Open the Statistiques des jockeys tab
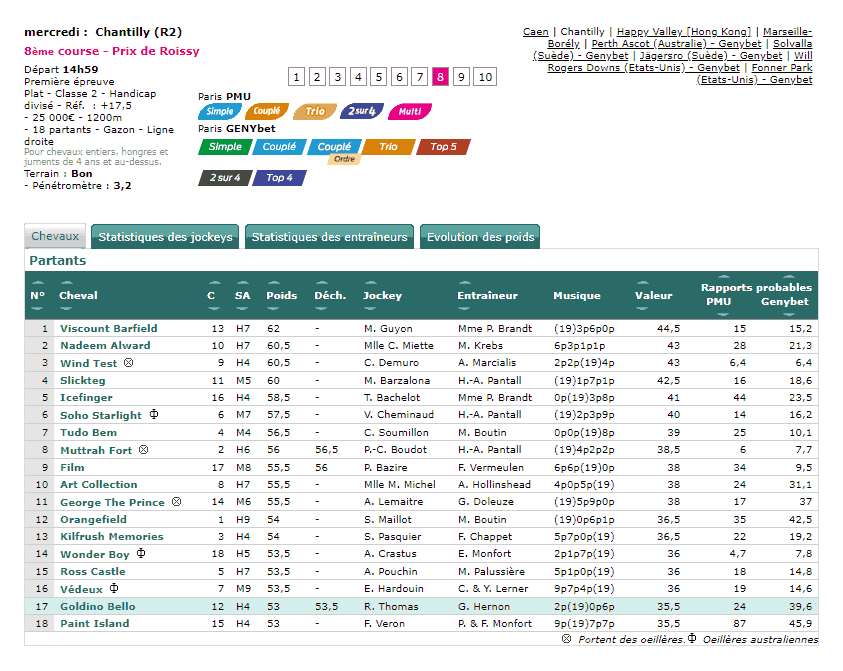The height and width of the screenshot is (671, 843). point(165,237)
